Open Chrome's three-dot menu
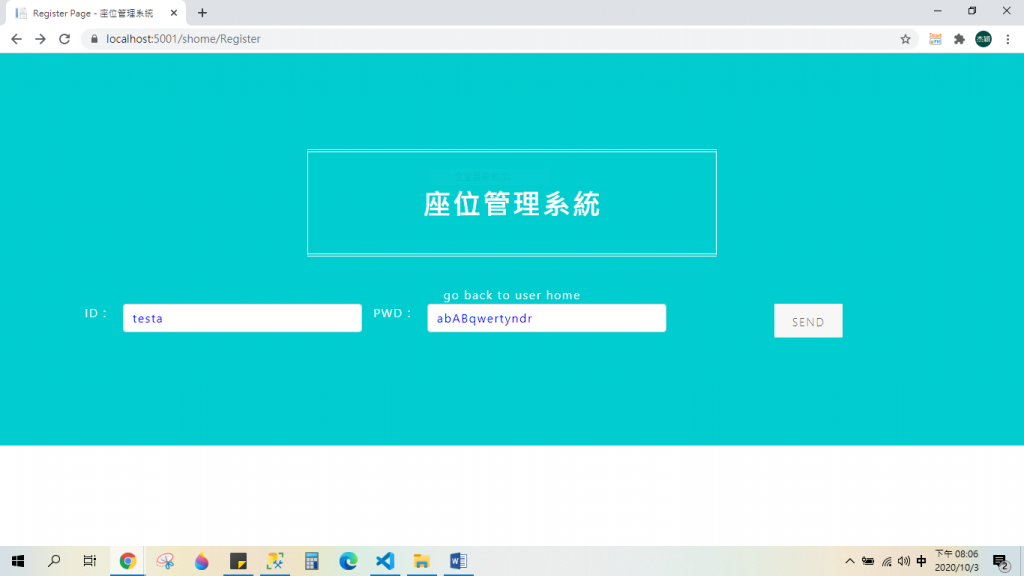1024x576 pixels. [x=1008, y=39]
